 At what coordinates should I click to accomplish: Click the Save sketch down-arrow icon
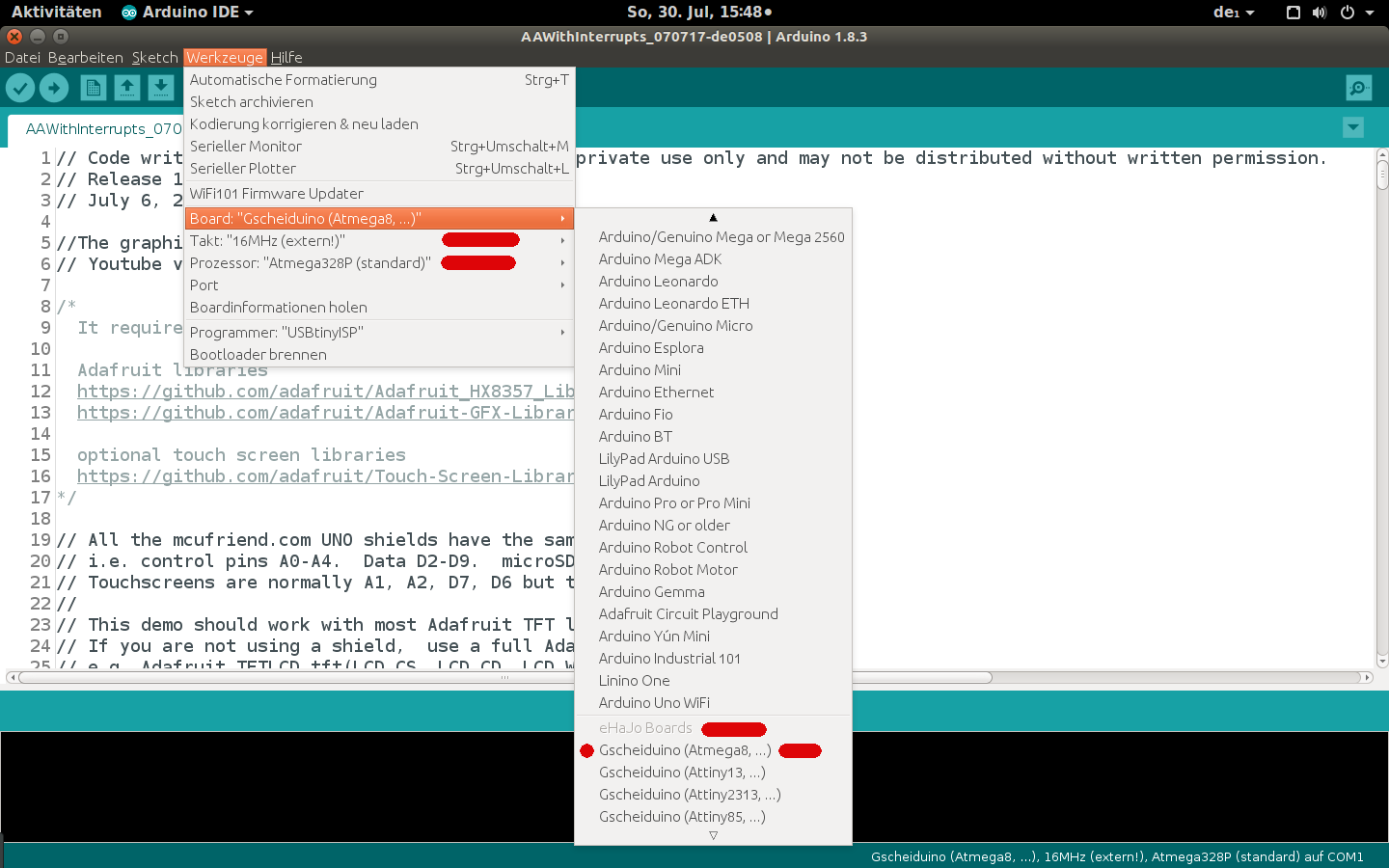pos(161,88)
